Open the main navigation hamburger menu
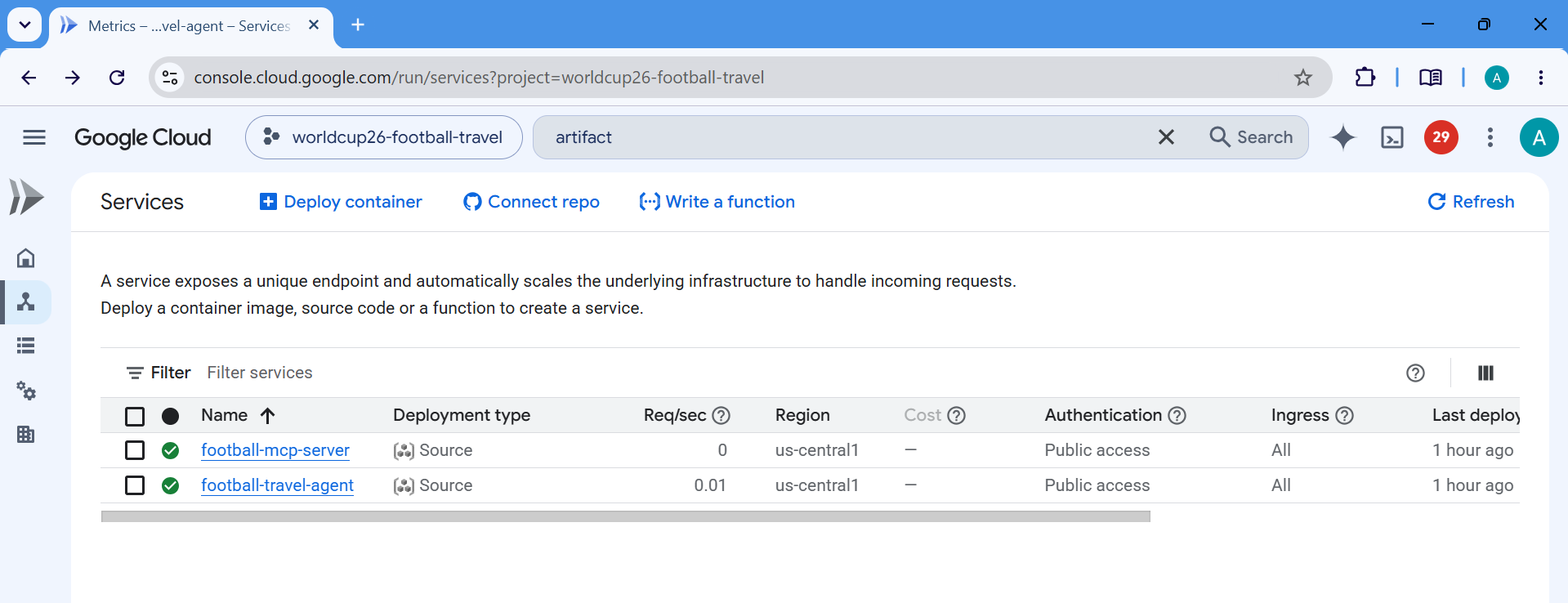Screen dimensions: 1568x603 [x=34, y=137]
